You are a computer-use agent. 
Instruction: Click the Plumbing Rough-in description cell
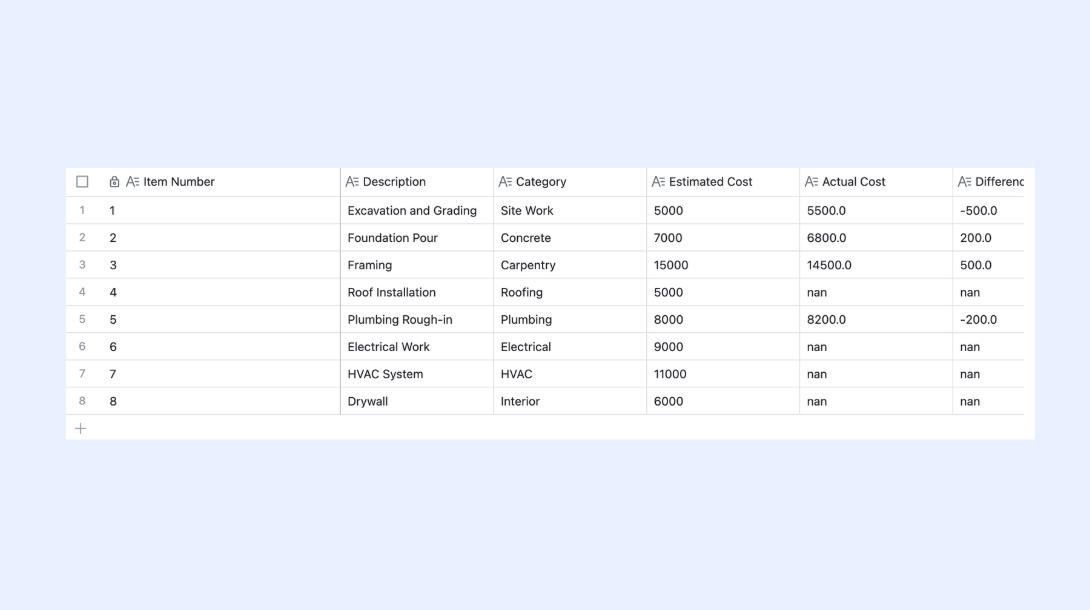[x=417, y=320]
